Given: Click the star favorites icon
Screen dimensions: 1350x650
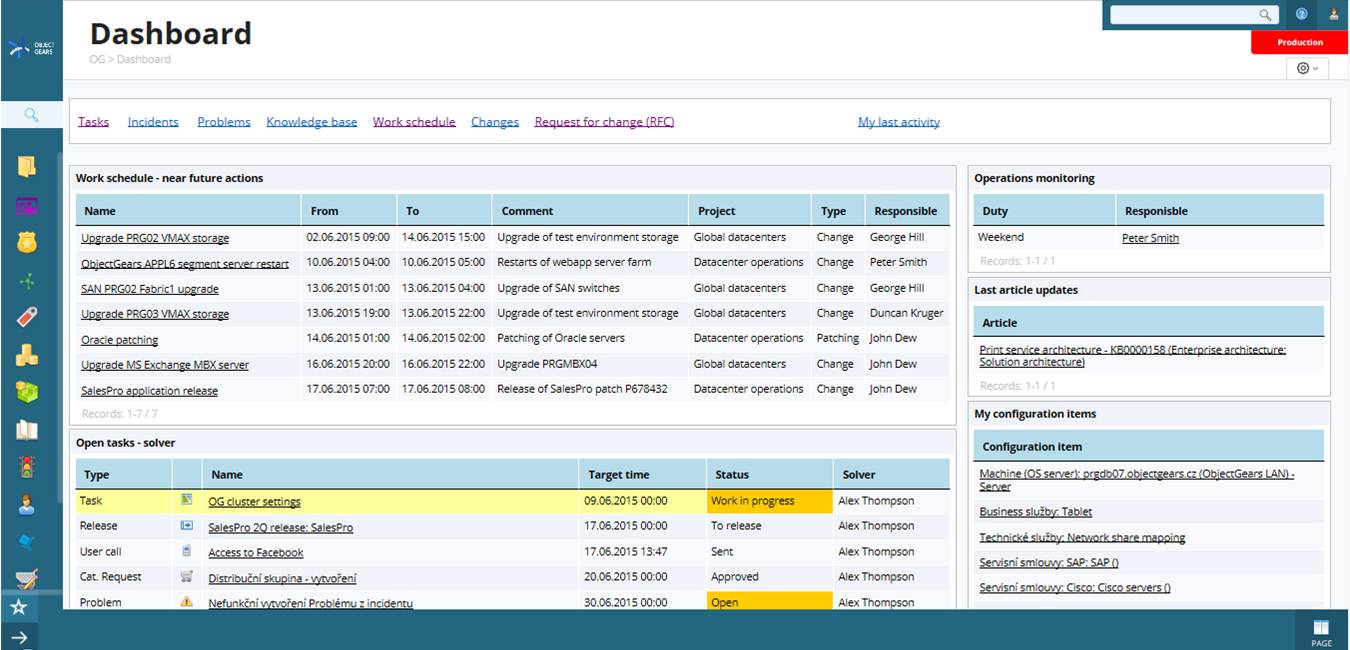Looking at the screenshot, I should 19,607.
